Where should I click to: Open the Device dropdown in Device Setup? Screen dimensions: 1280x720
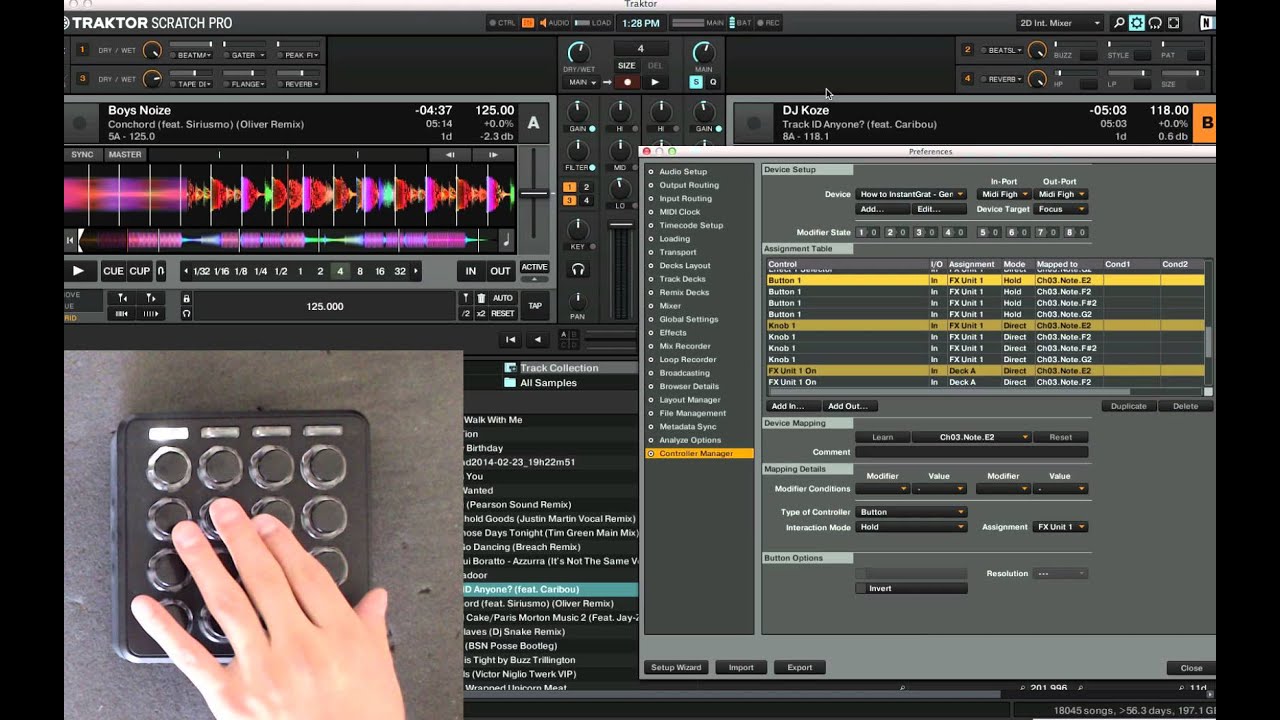coord(911,194)
